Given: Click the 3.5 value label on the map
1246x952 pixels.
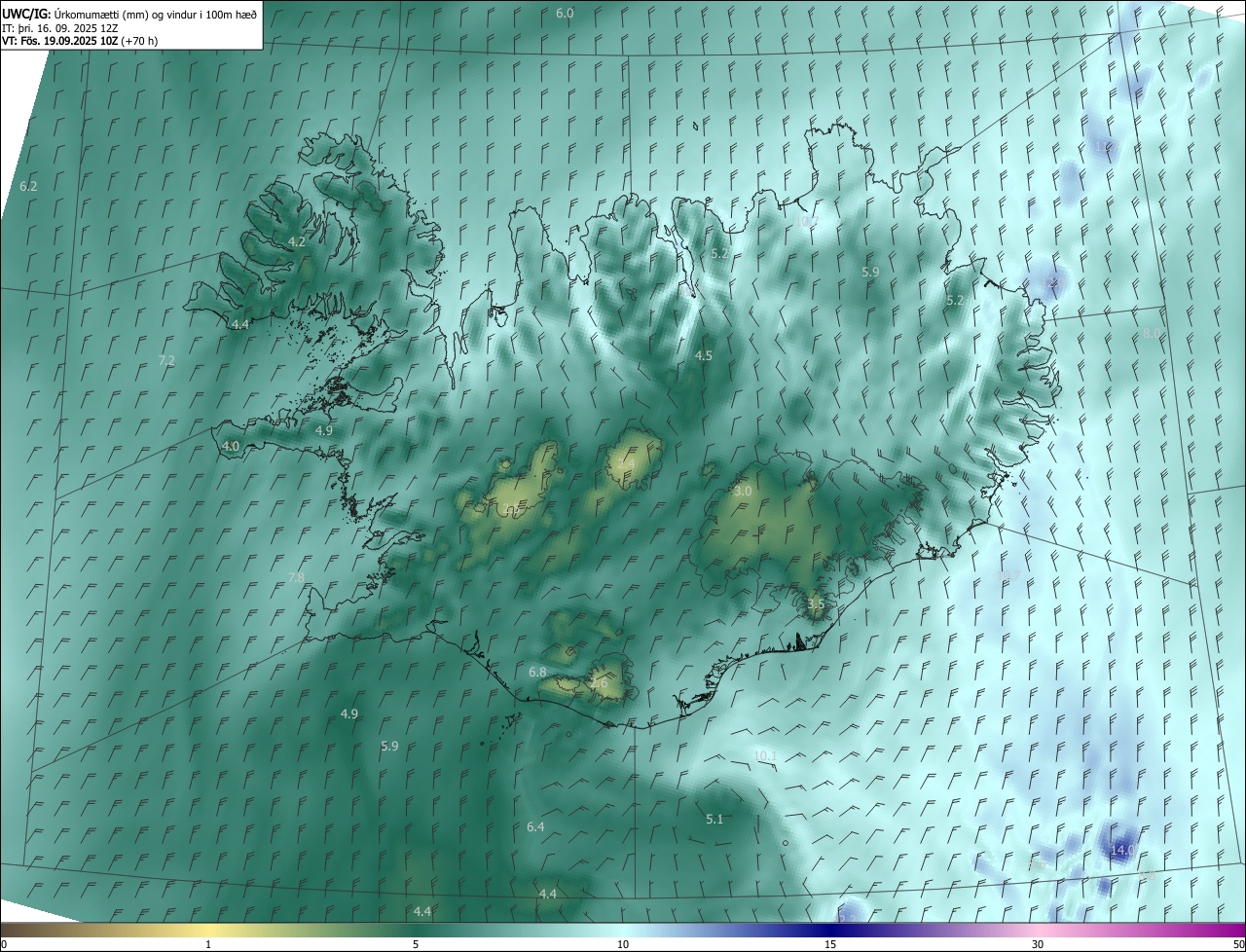Looking at the screenshot, I should click(x=816, y=604).
